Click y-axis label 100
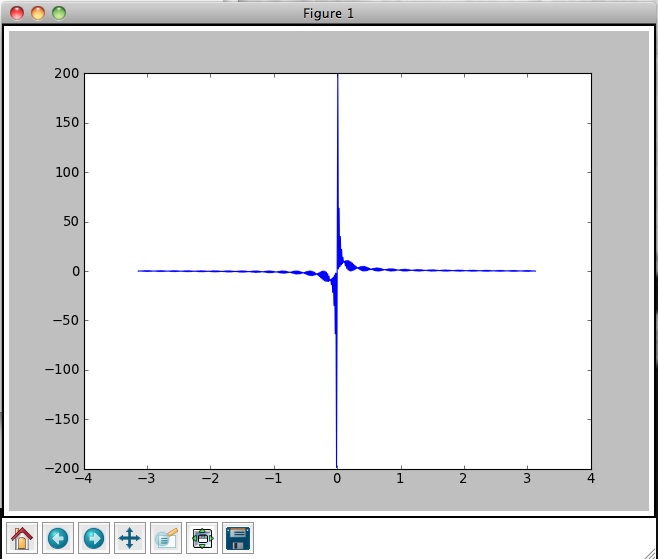The width and height of the screenshot is (658, 559). (67, 172)
